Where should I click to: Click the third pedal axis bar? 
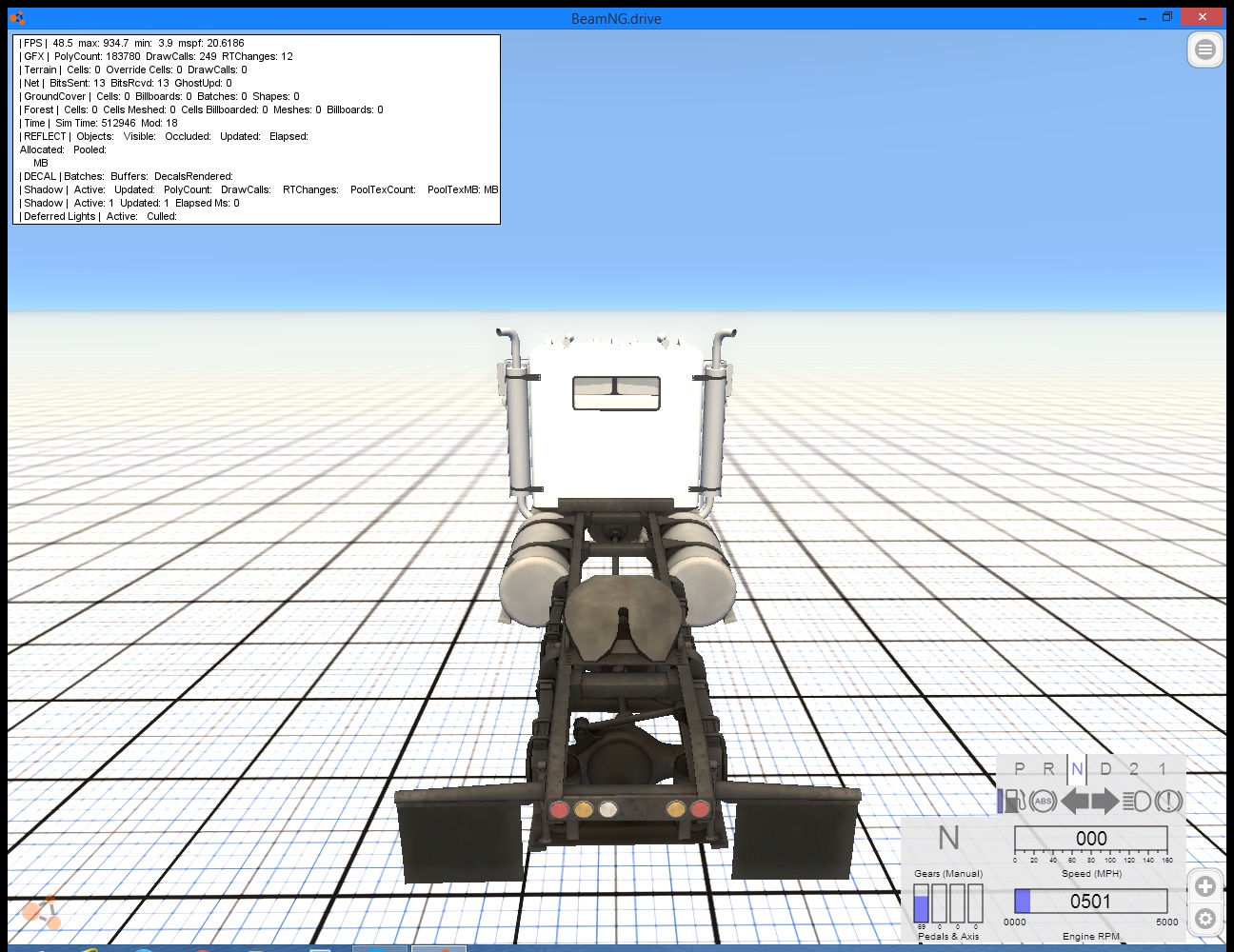pyautogui.click(x=957, y=903)
